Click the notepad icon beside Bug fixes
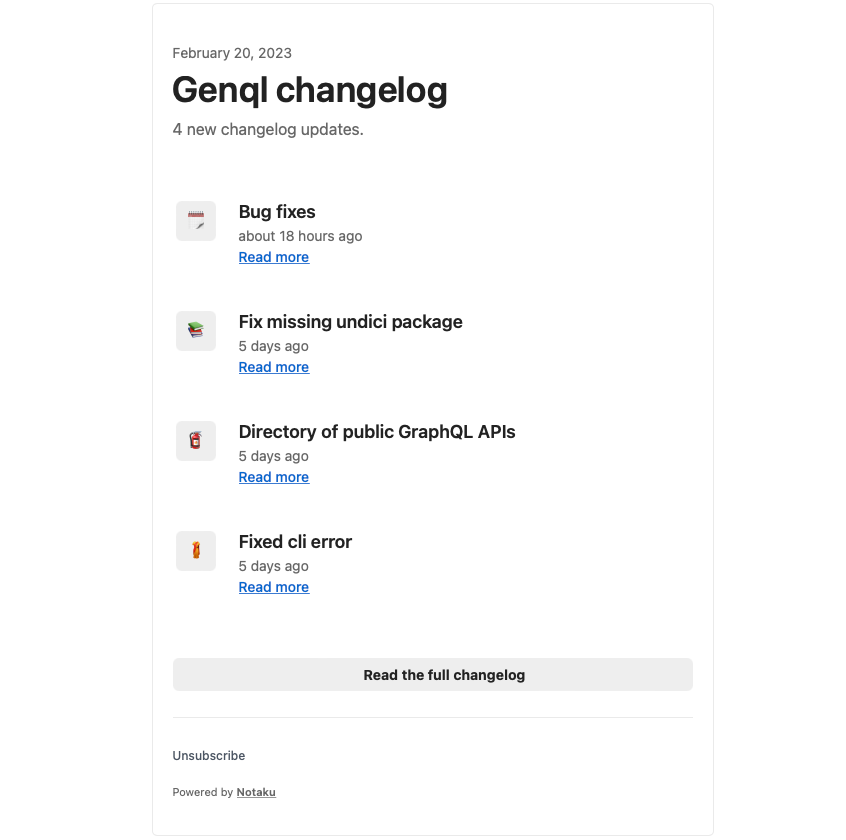This screenshot has width=846, height=840. coord(196,221)
